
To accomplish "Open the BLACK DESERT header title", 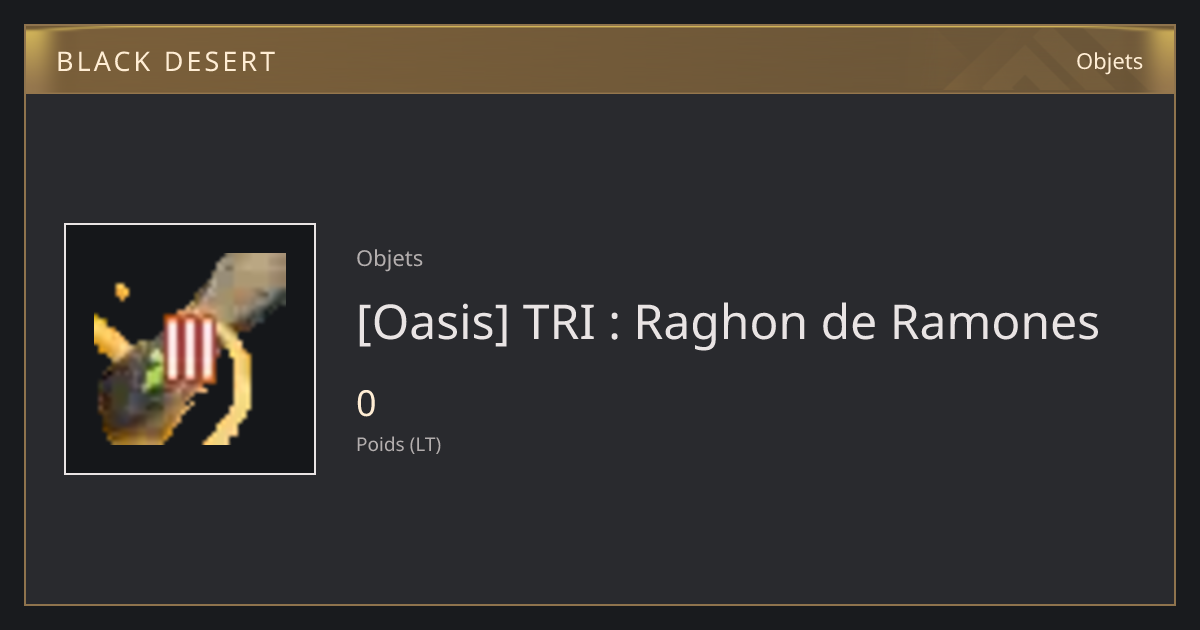I will pyautogui.click(x=166, y=62).
